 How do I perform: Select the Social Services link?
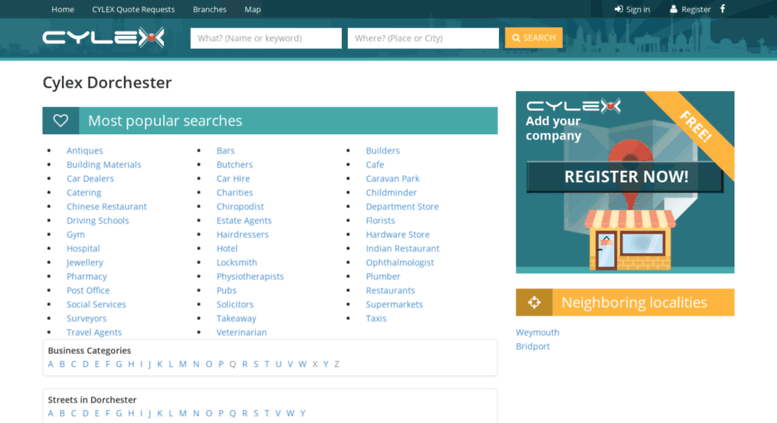[96, 304]
